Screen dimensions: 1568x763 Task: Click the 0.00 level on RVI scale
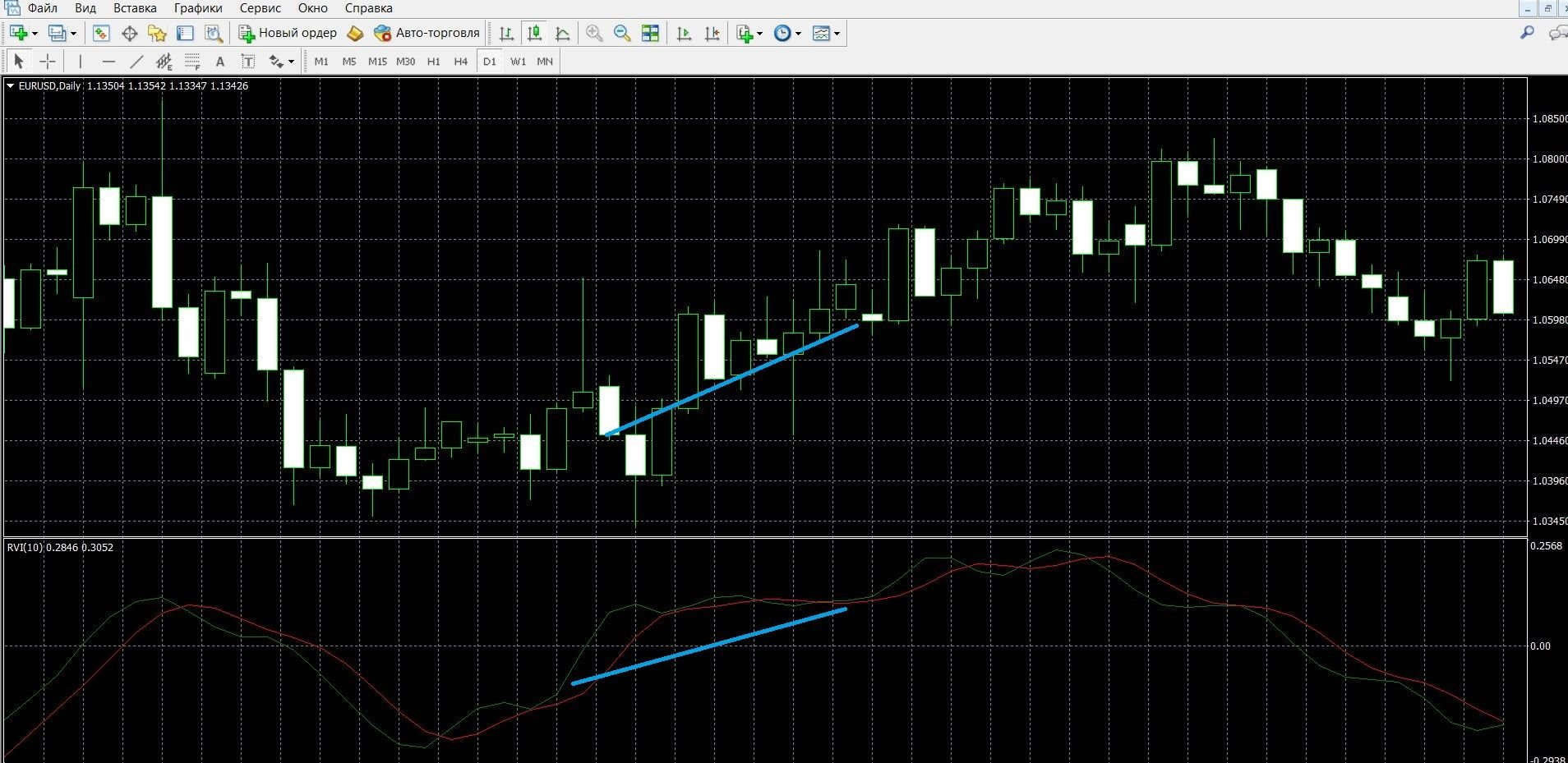point(1540,646)
